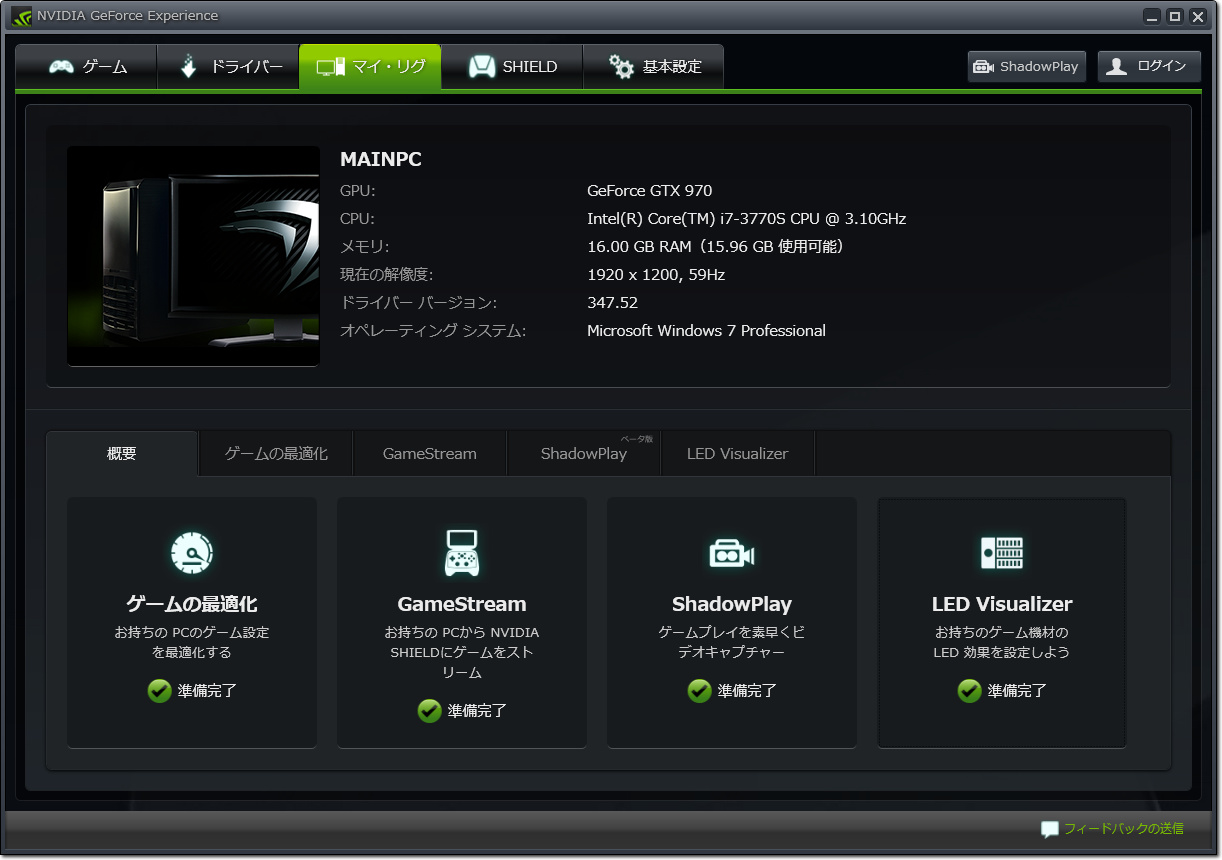Click the NVIDIA logo in title bar
The height and width of the screenshot is (860, 1222).
point(21,16)
